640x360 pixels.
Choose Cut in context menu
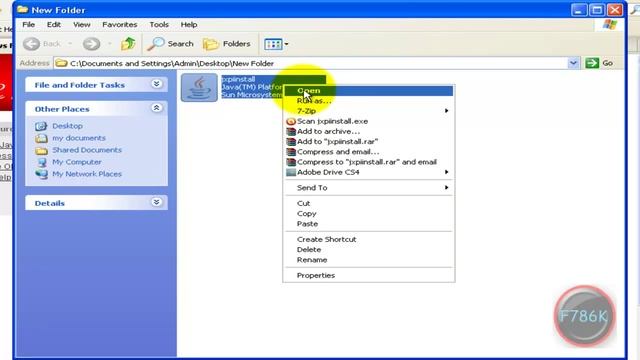(369, 203)
